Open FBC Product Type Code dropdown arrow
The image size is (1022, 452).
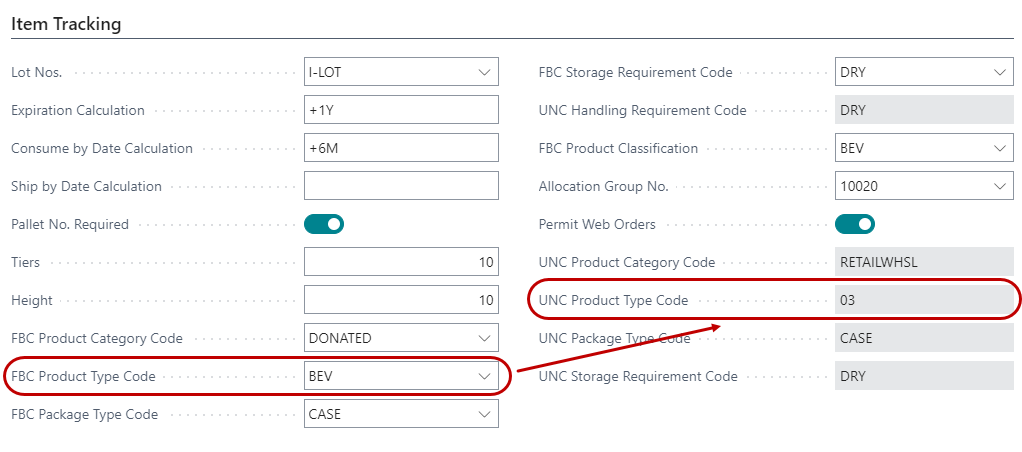point(484,376)
